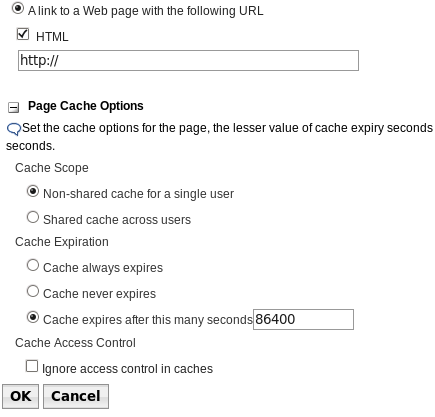Image resolution: width=435 pixels, height=417 pixels.
Task: Choose Cache never expires option
Action: pyautogui.click(x=33, y=291)
